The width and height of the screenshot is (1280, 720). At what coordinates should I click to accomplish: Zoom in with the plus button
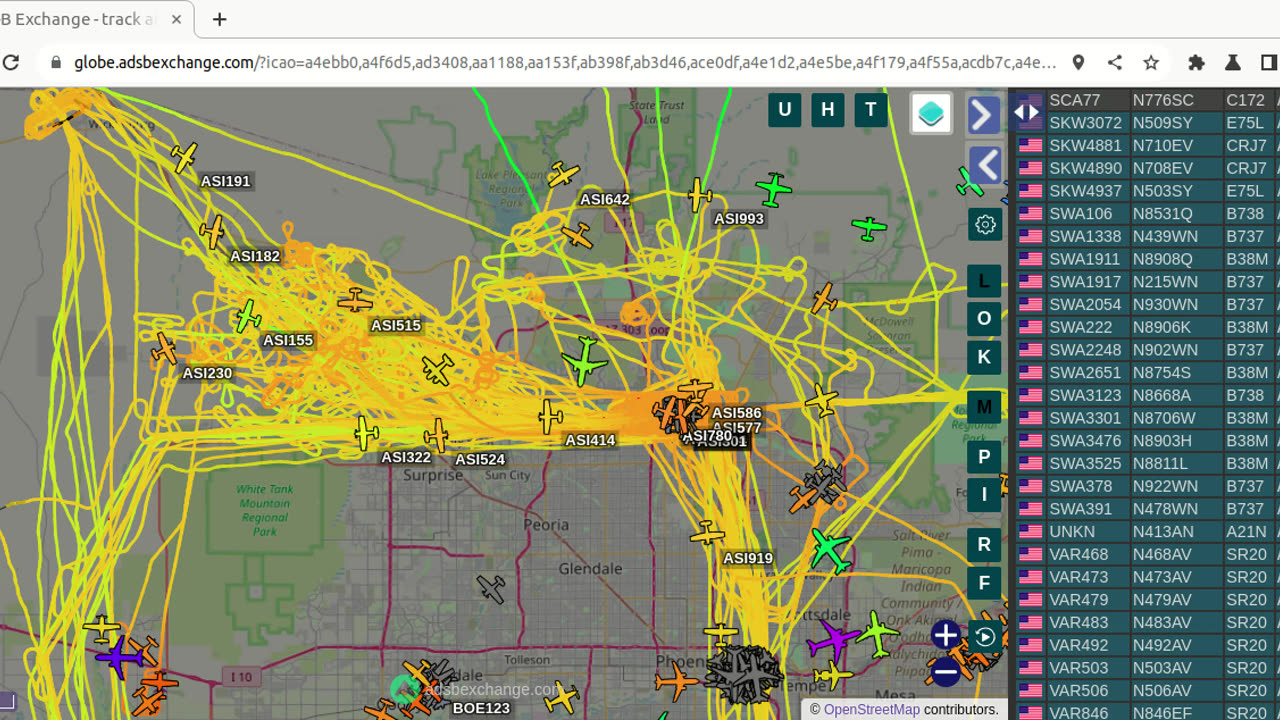point(945,634)
